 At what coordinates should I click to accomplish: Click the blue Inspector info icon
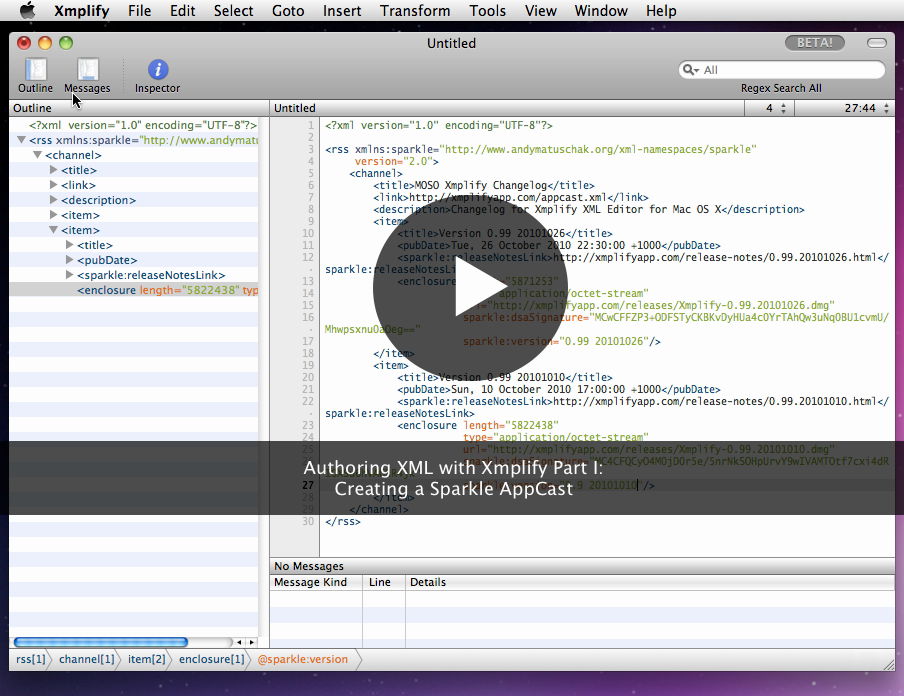coord(156,68)
